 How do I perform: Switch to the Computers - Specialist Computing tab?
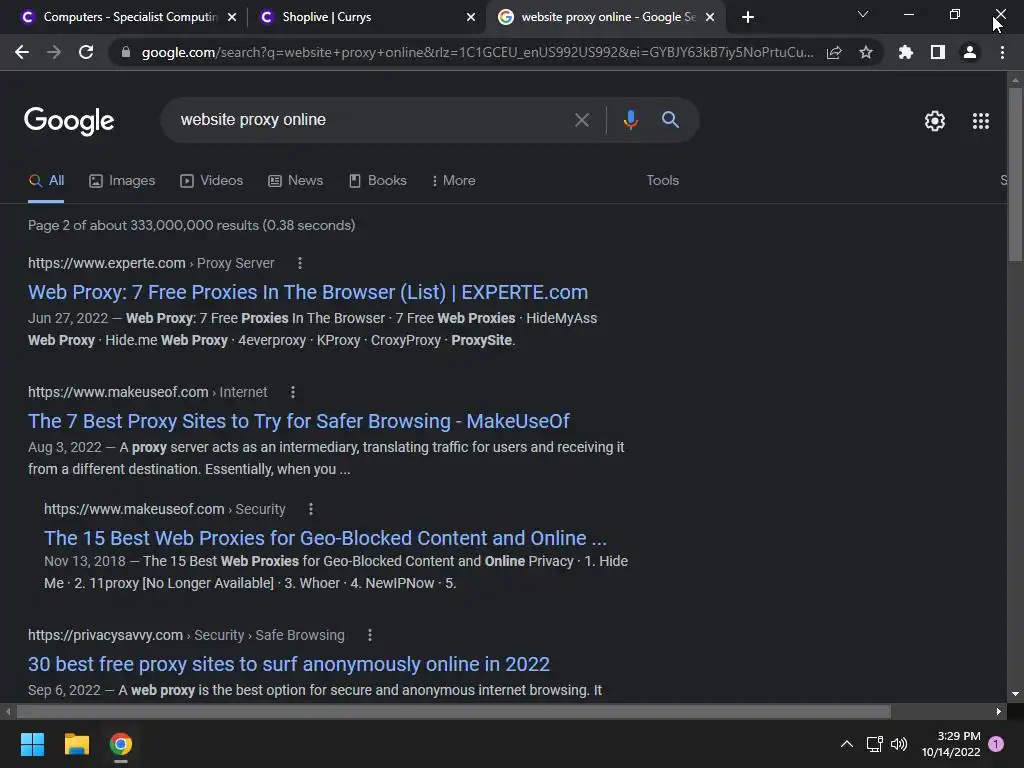tap(129, 17)
